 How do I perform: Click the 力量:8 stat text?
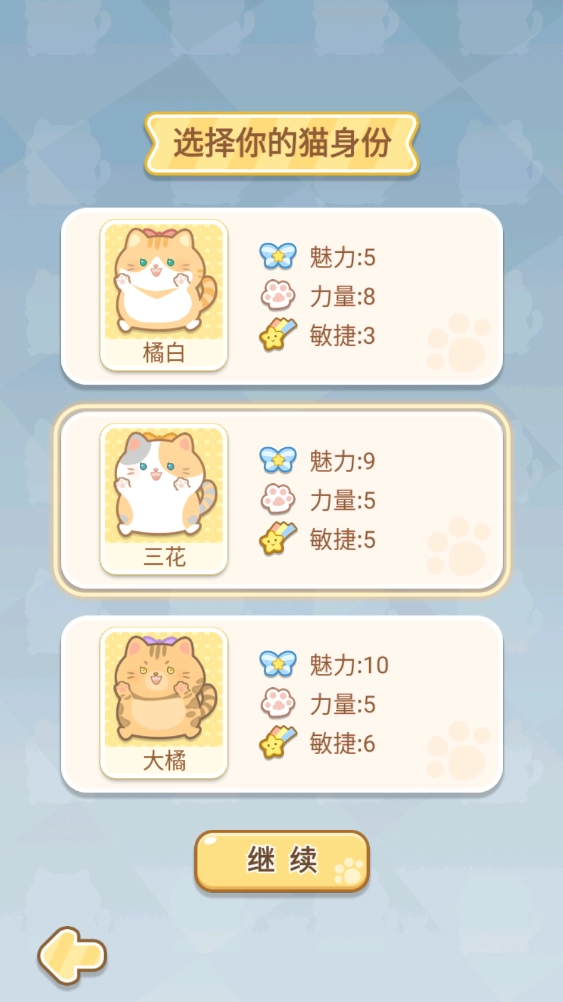(343, 297)
